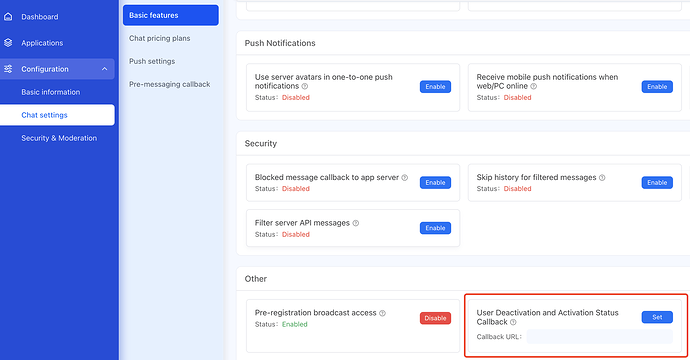Click help icon for Blocked message callback
Image resolution: width=690 pixels, height=360 pixels.
click(x=404, y=177)
